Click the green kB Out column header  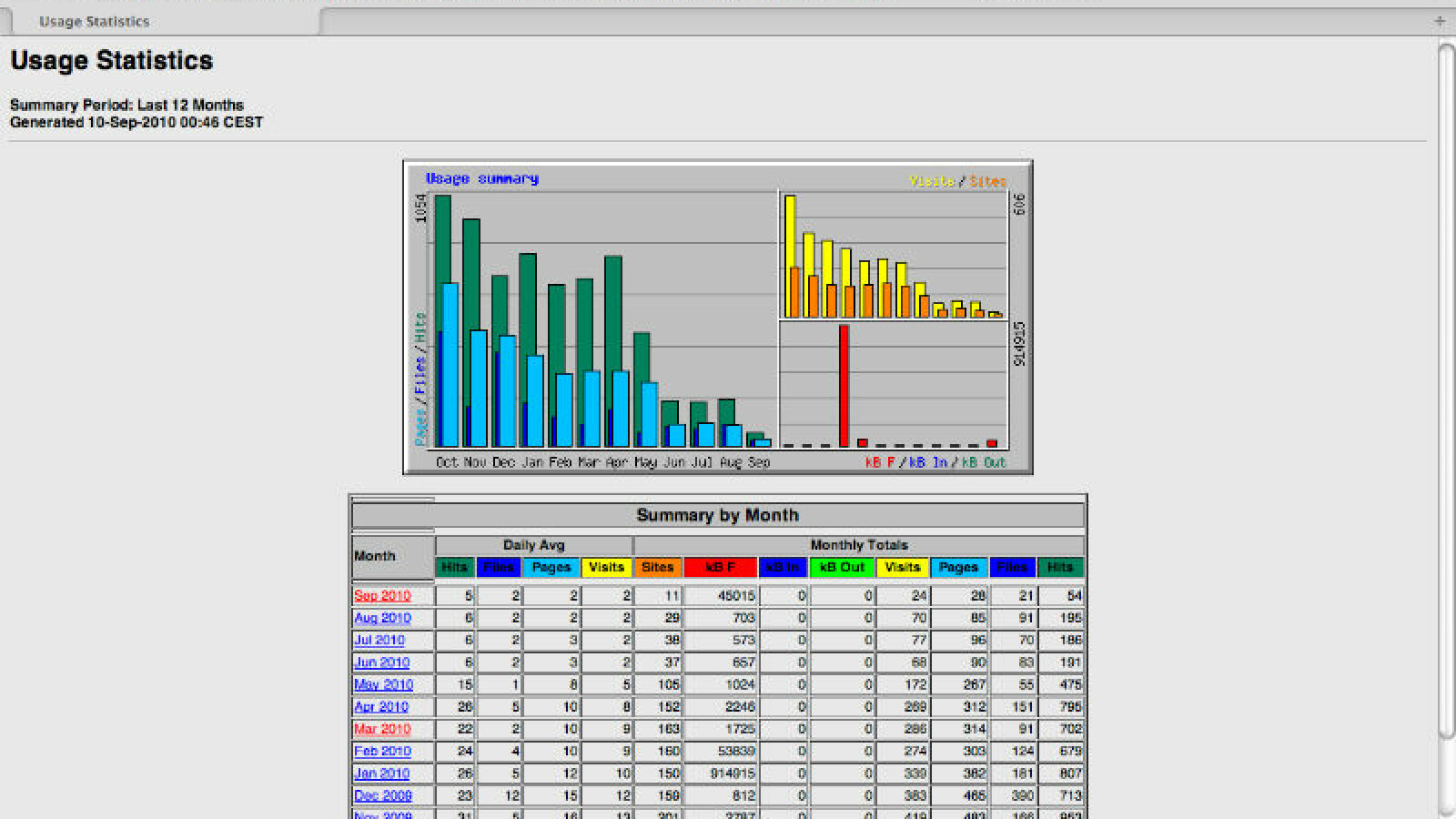[842, 567]
